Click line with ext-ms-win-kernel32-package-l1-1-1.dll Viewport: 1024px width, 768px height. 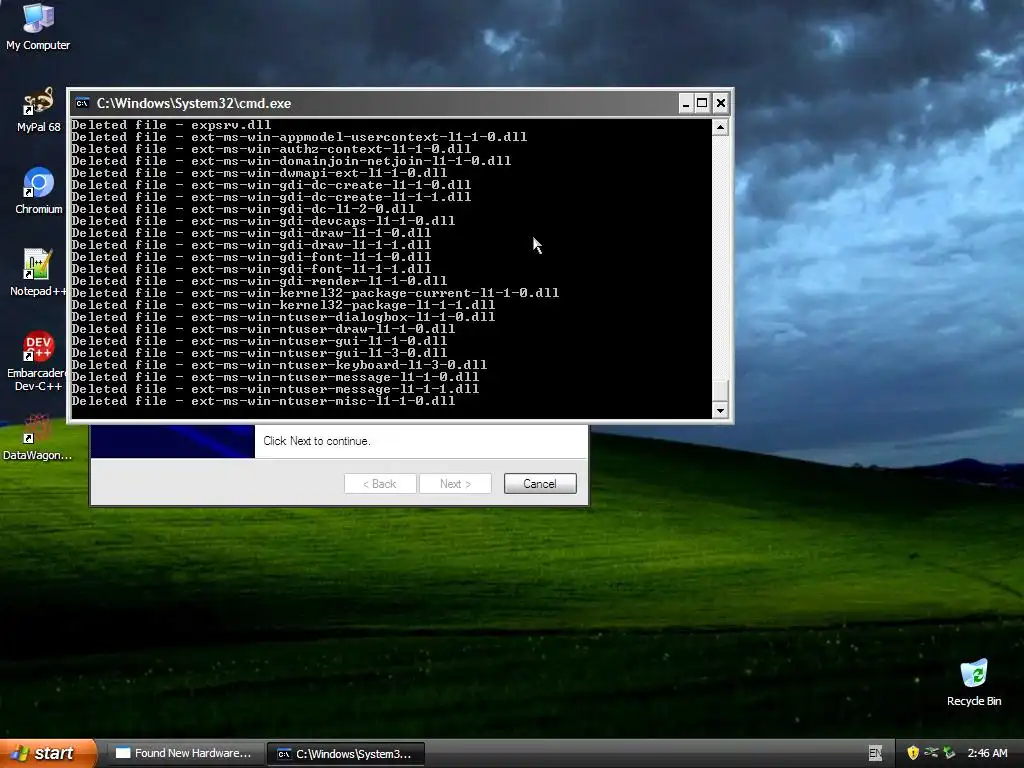283,305
